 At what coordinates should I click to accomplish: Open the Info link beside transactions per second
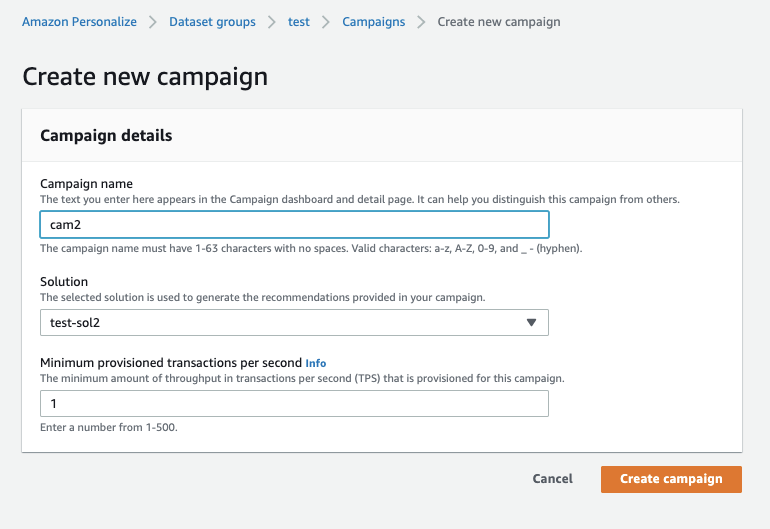click(x=316, y=363)
